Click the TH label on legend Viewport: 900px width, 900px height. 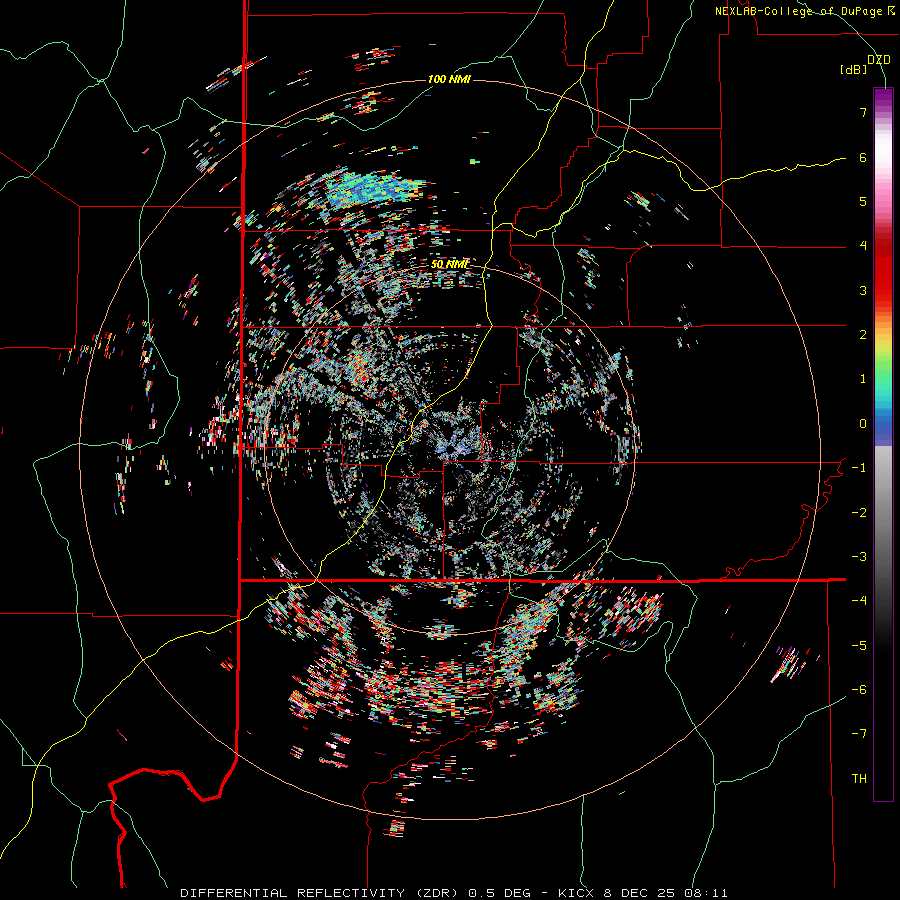point(859,779)
